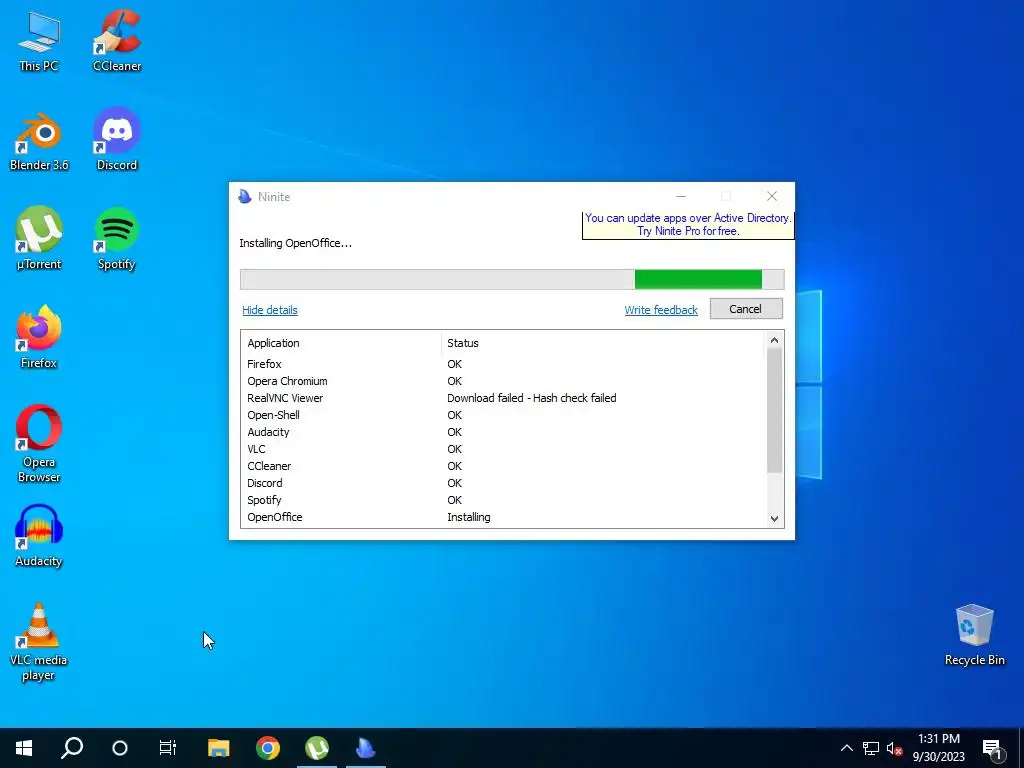This screenshot has height=768, width=1024.
Task: Select the Open-Shell row
Action: 503,415
